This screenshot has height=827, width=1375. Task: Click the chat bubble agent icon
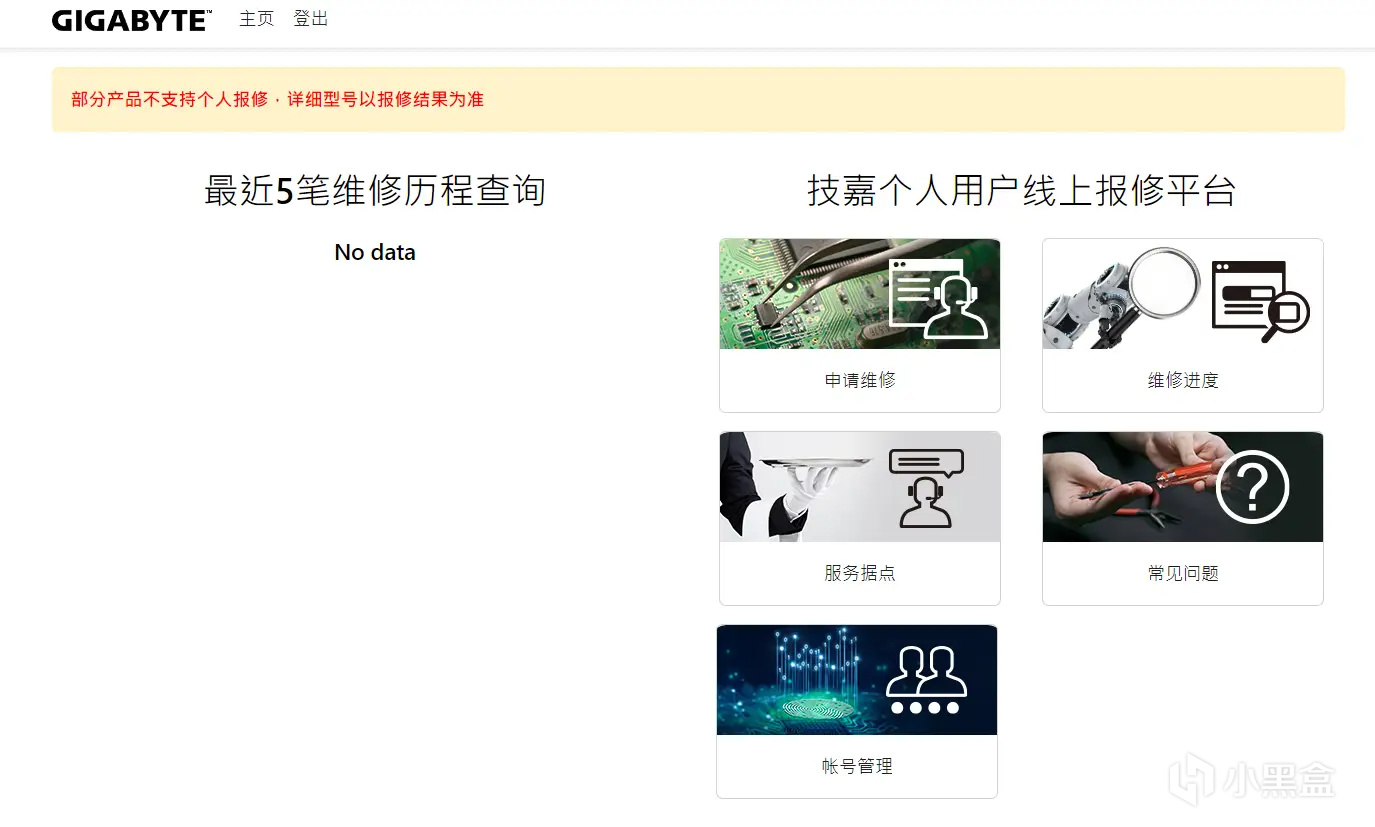coord(926,488)
